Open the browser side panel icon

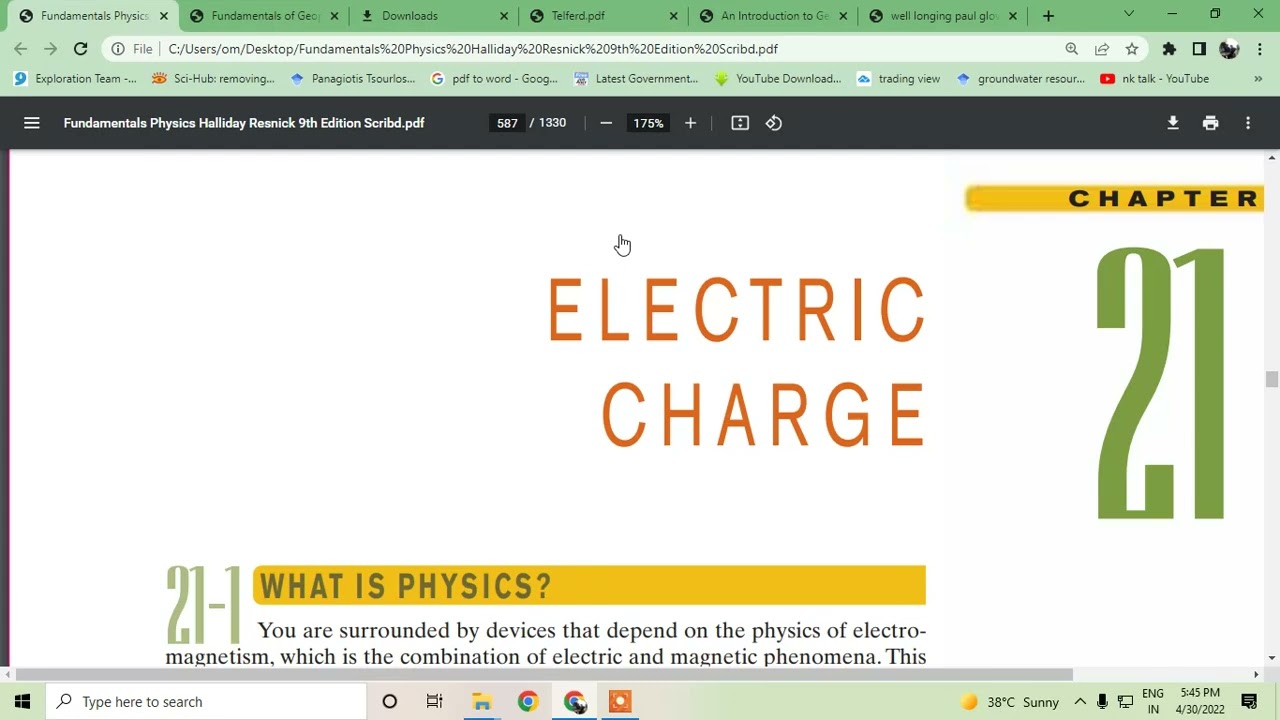click(1199, 48)
